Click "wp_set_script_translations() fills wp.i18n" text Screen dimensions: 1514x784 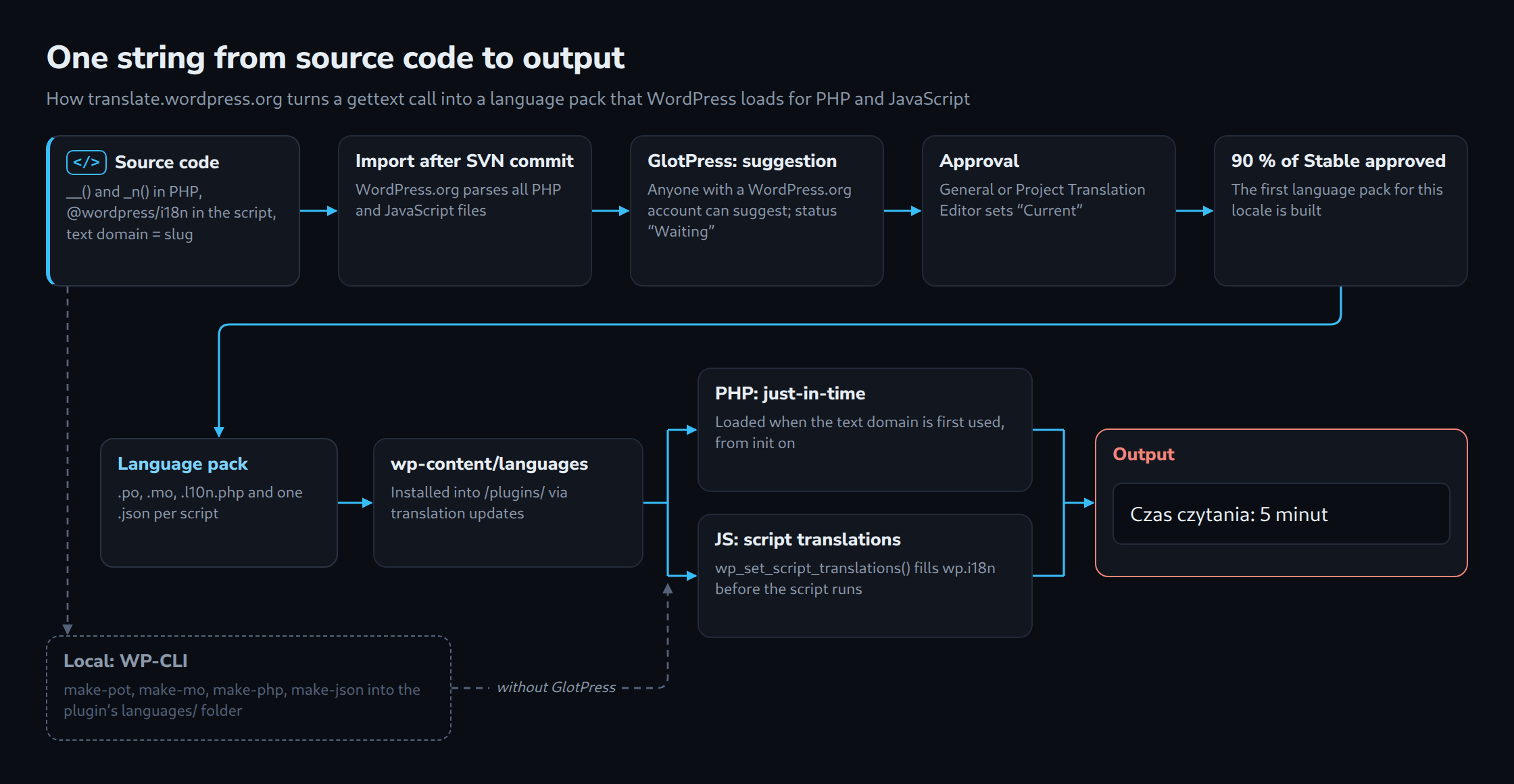pyautogui.click(x=855, y=568)
